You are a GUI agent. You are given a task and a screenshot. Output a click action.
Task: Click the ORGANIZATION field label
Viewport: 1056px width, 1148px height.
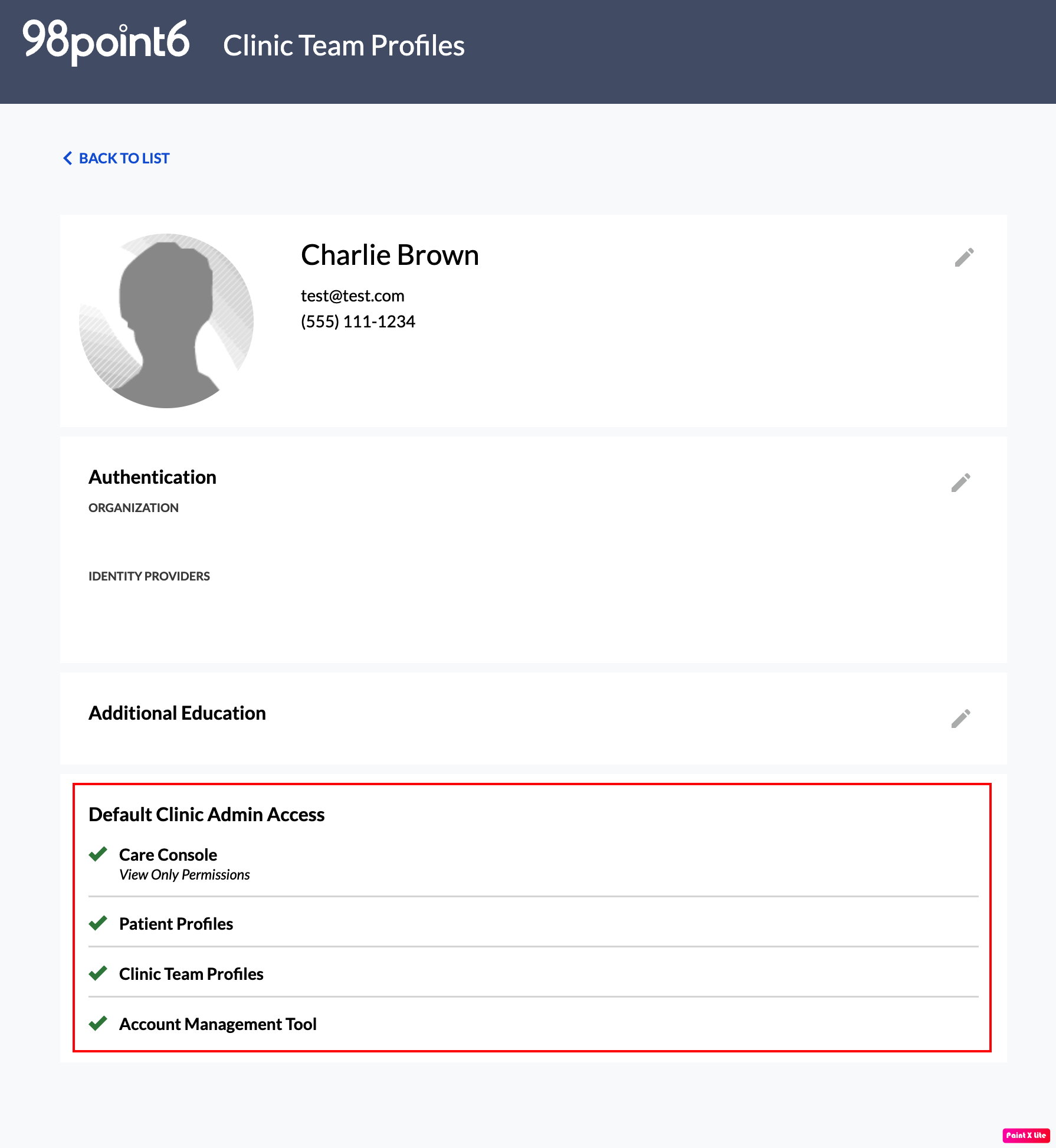coord(133,508)
